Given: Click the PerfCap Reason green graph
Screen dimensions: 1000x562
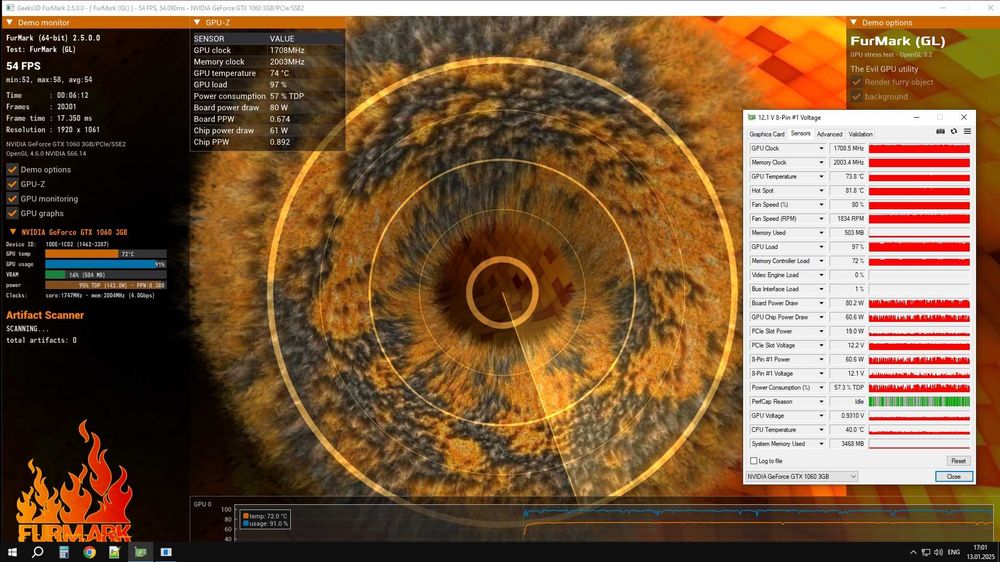Looking at the screenshot, I should pos(919,402).
